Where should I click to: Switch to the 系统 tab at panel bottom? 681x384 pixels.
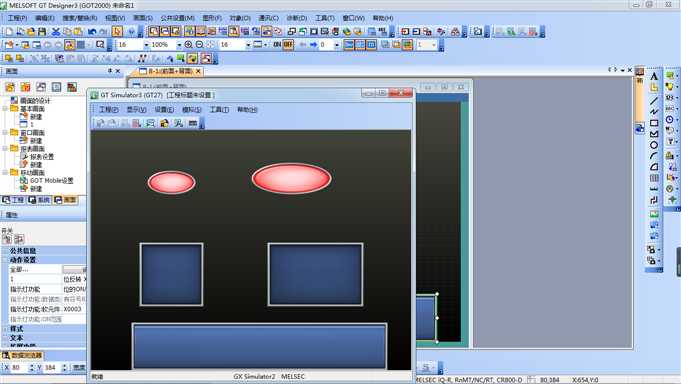point(39,200)
